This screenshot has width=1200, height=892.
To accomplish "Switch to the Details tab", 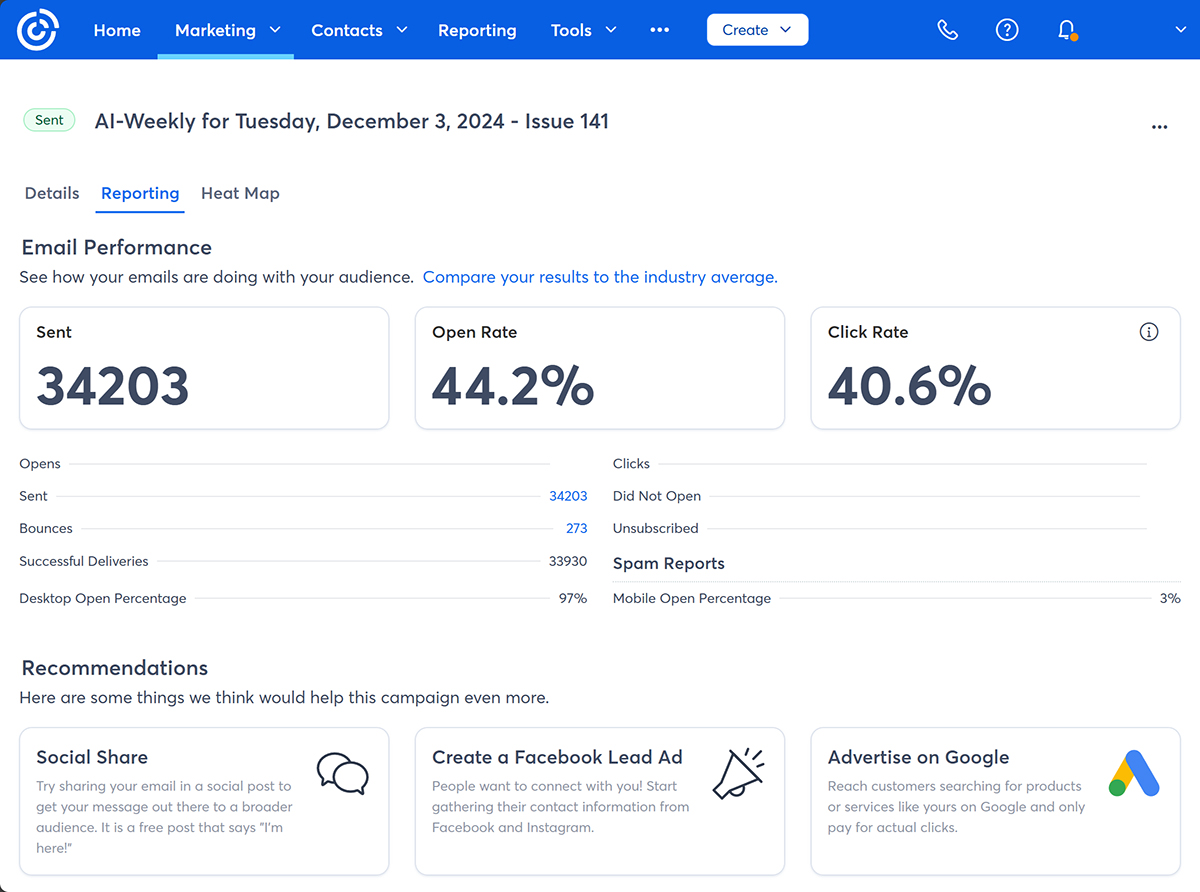I will coord(52,193).
